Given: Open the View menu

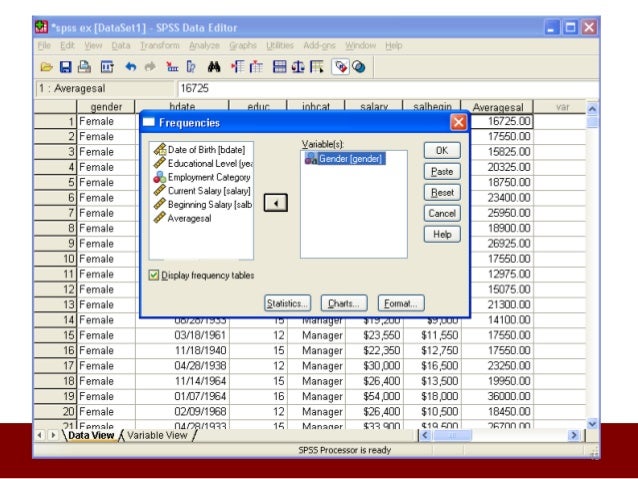Looking at the screenshot, I should tap(93, 45).
